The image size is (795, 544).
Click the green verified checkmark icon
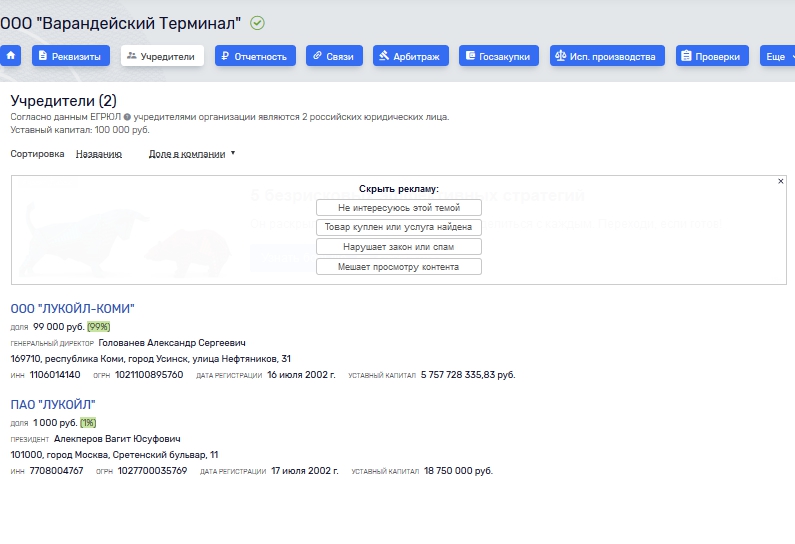[258, 23]
